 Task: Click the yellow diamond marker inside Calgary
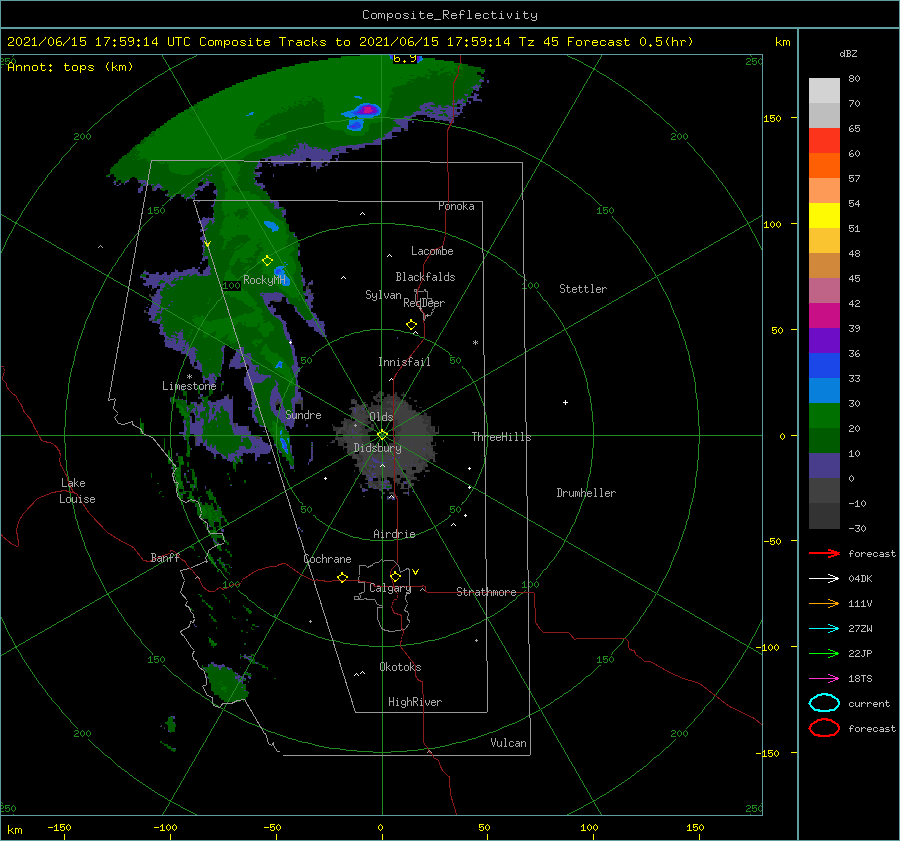pyautogui.click(x=395, y=576)
